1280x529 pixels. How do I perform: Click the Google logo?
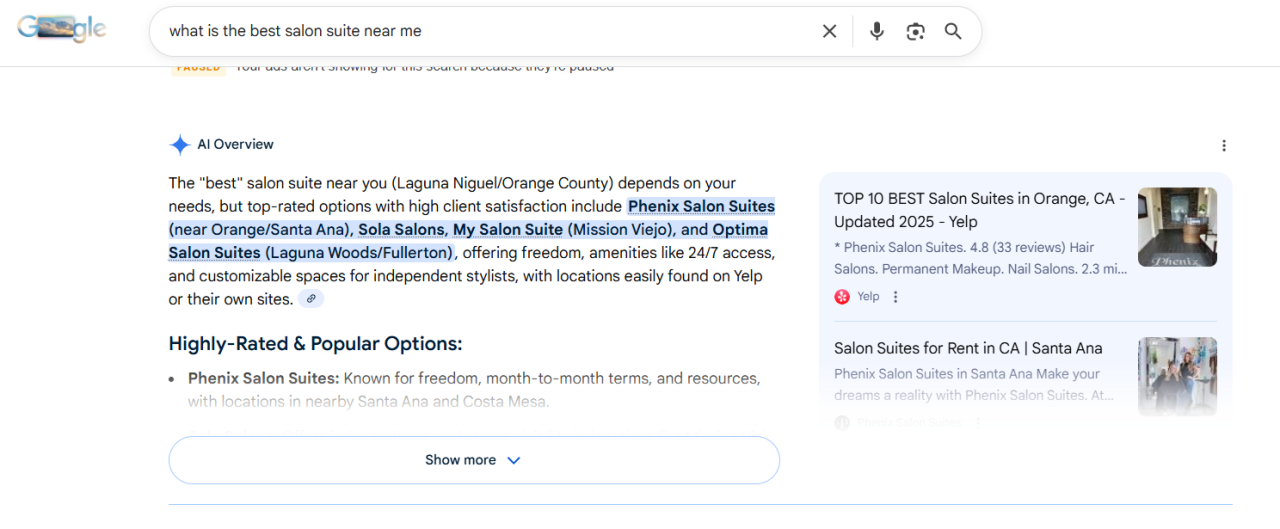click(x=62, y=30)
